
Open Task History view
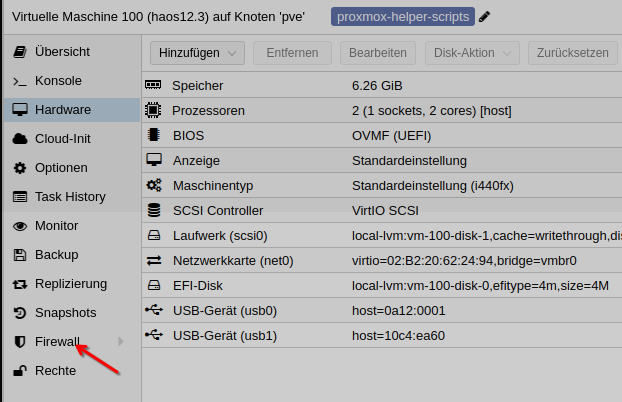pyautogui.click(x=70, y=197)
